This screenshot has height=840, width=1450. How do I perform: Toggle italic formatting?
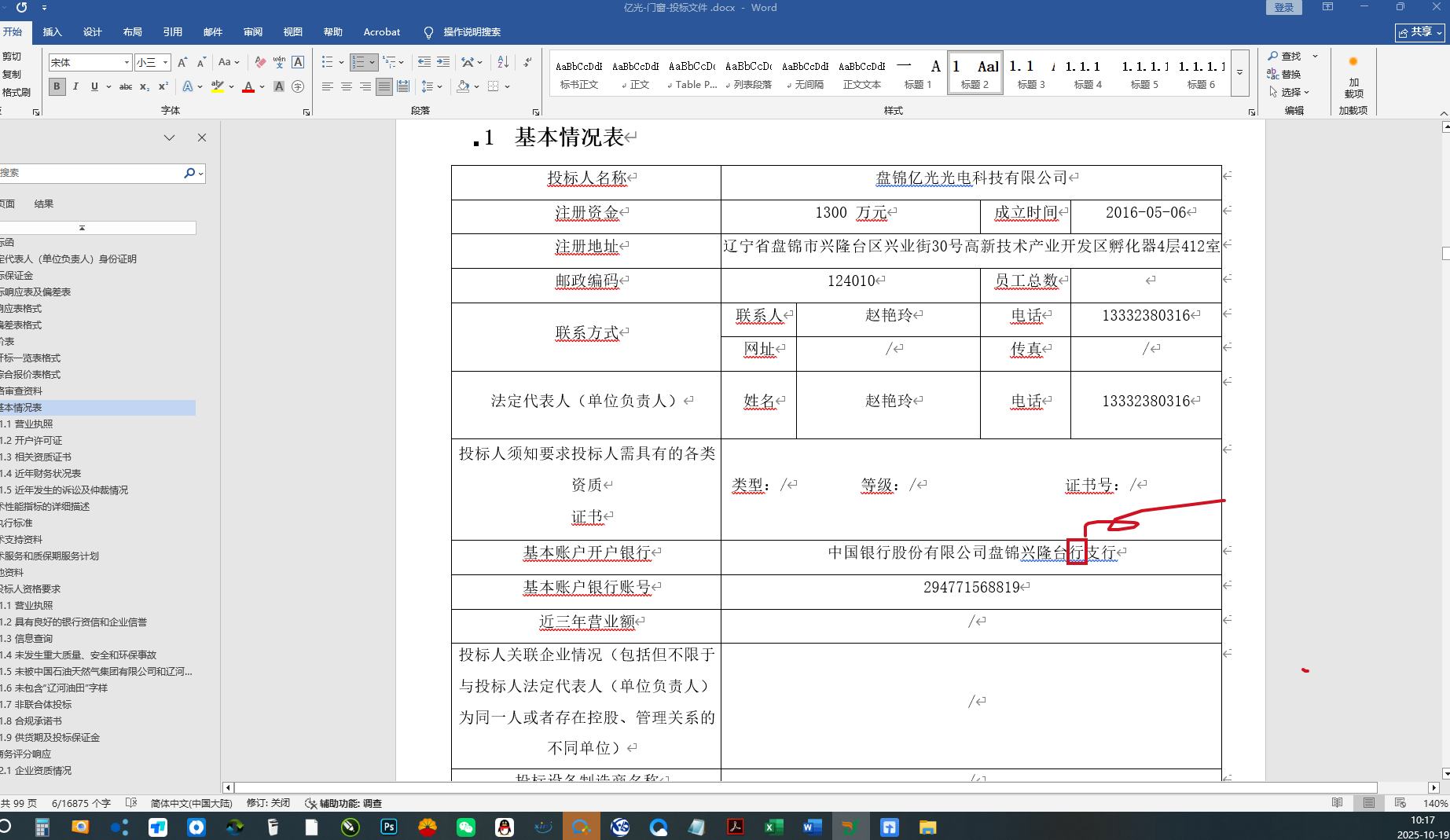pyautogui.click(x=75, y=86)
